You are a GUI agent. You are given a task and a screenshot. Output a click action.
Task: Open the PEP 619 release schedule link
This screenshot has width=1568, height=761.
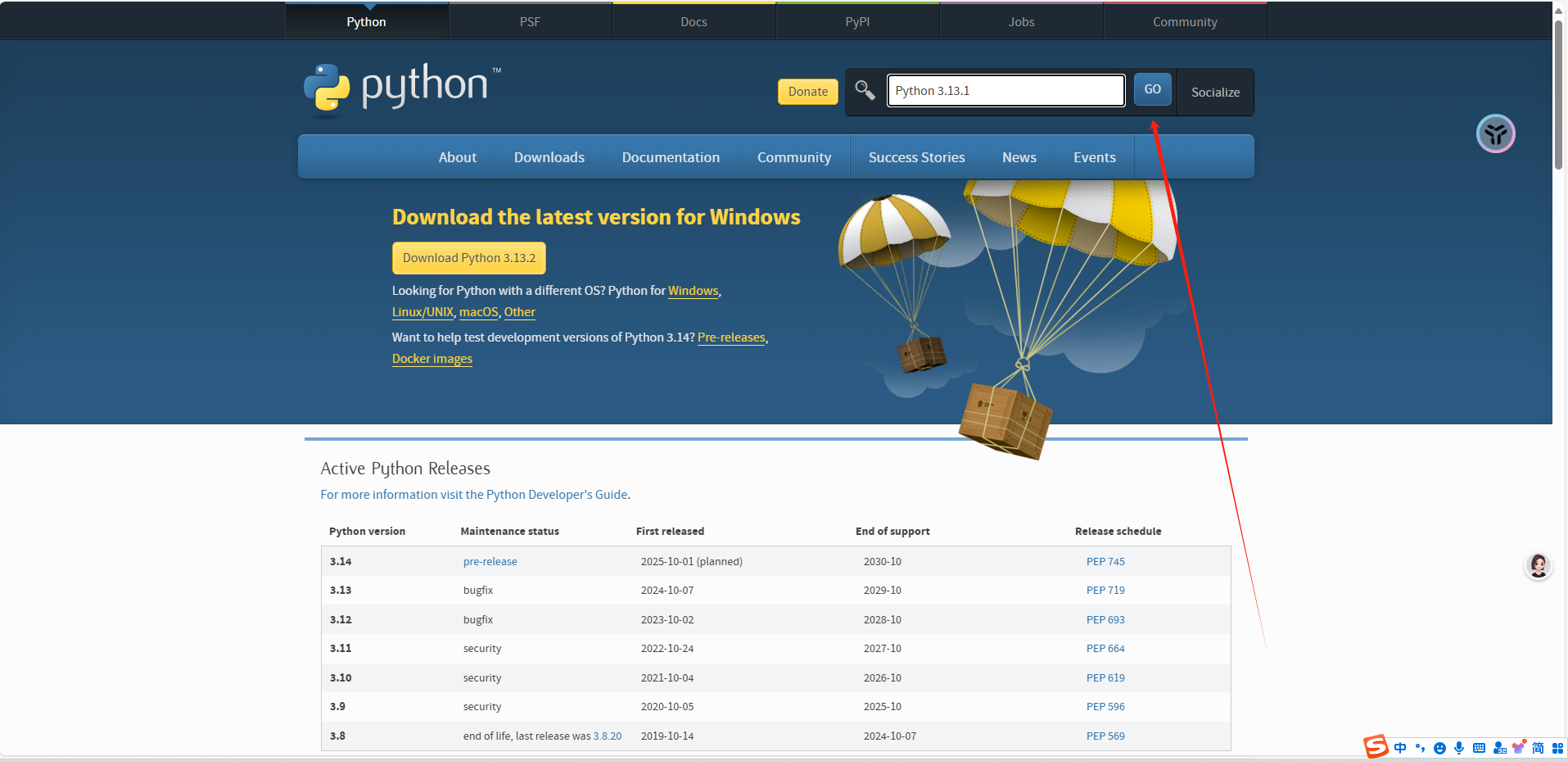(1105, 677)
